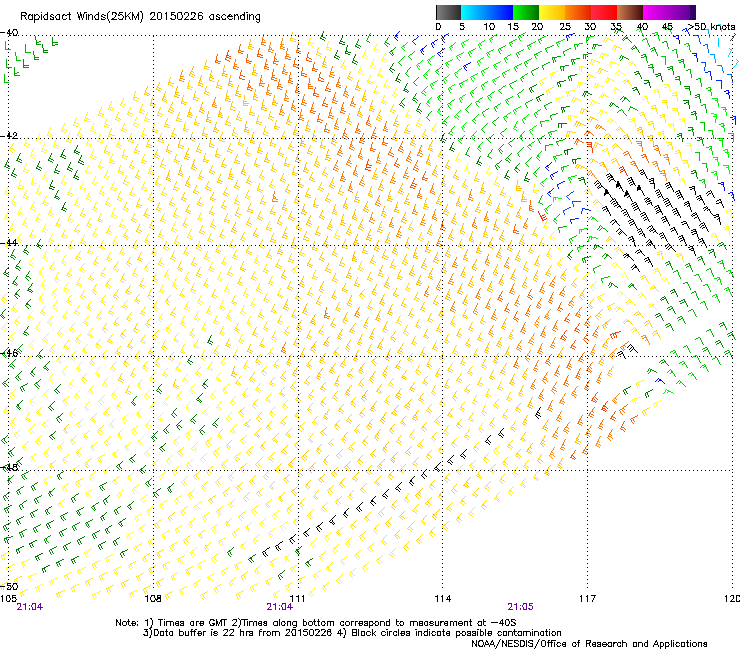Select the cyan-blue 5-15 knots legend swatch
The image size is (740, 650).
coord(487,12)
